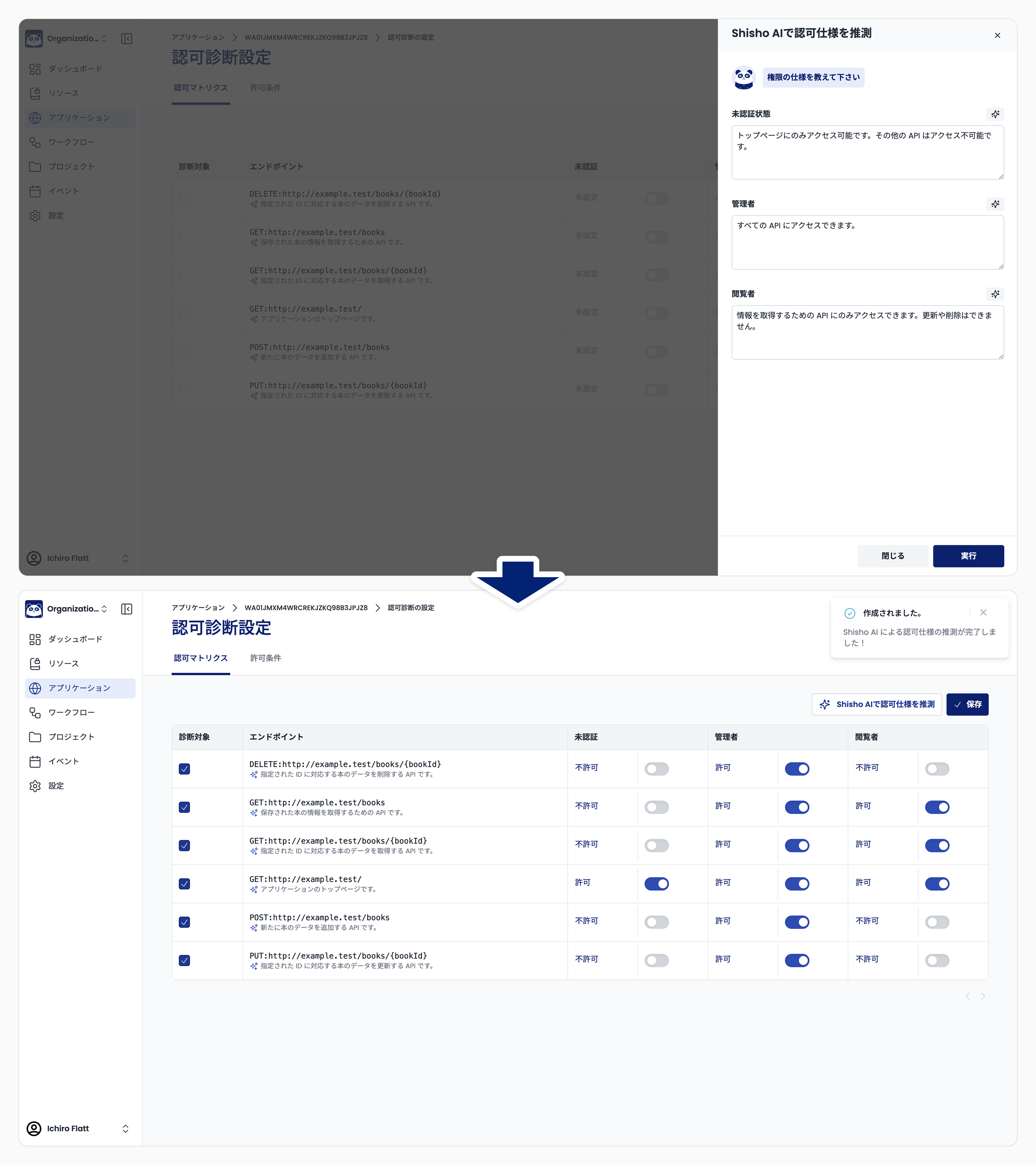Click the 閉じる button in the AI panel

(893, 556)
